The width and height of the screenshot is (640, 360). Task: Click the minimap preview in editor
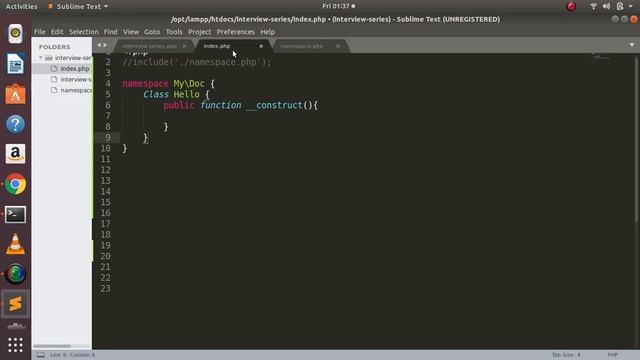pos(601,57)
